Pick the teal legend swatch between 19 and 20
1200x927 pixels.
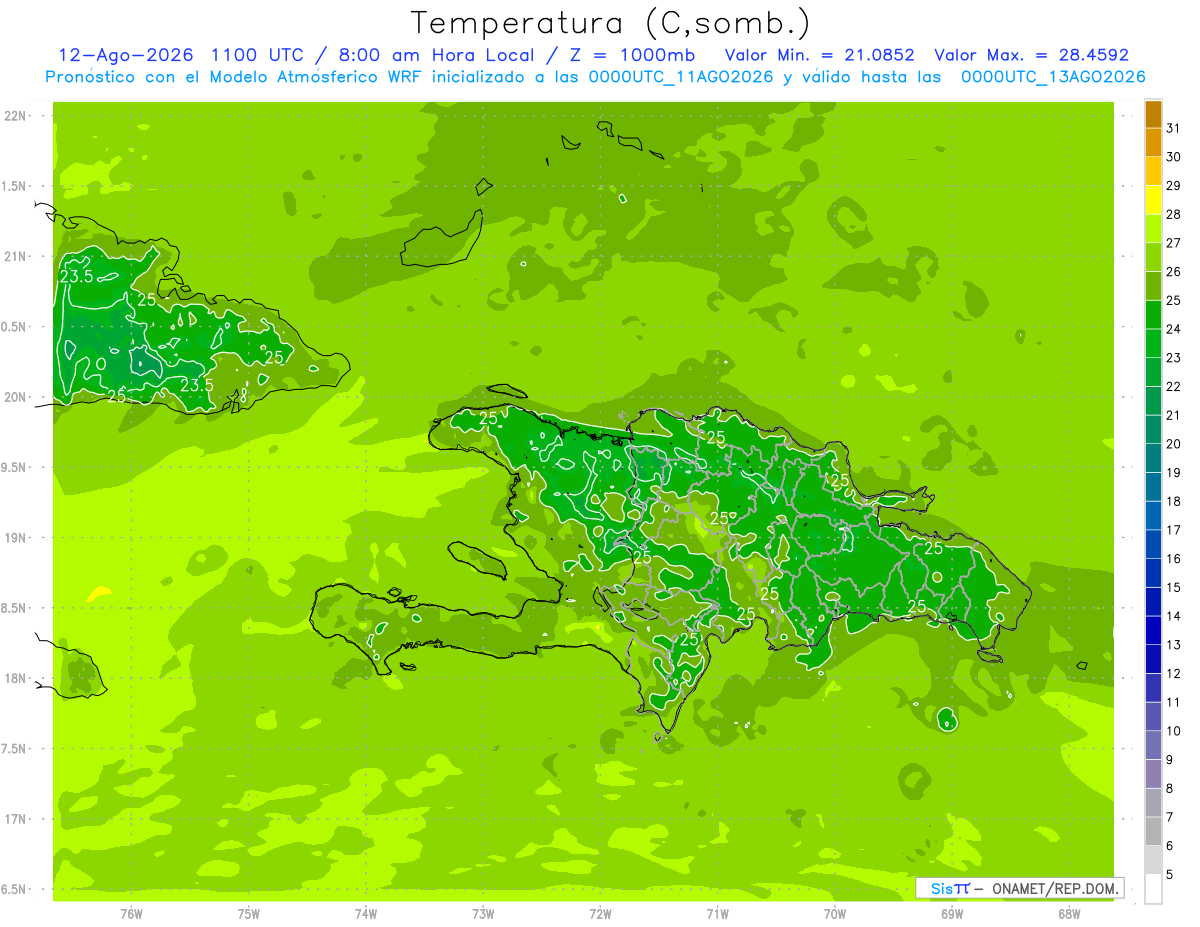(x=1153, y=458)
